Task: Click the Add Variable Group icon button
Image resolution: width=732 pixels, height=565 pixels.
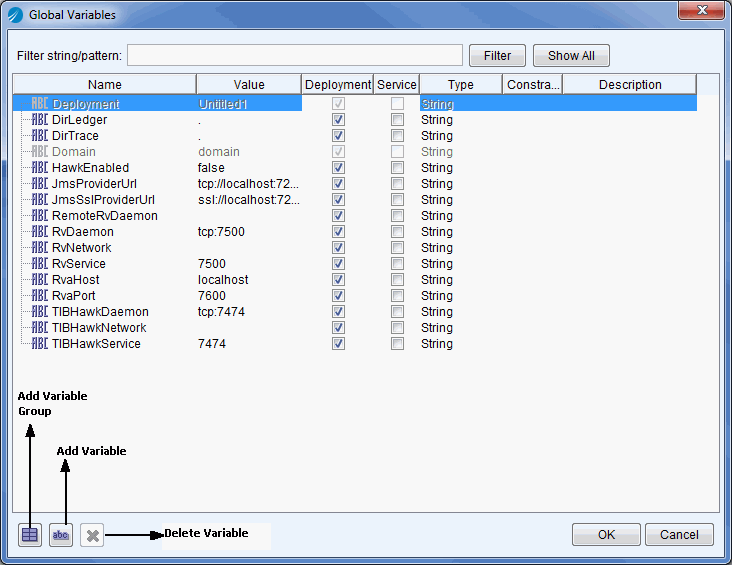Action: (x=30, y=535)
